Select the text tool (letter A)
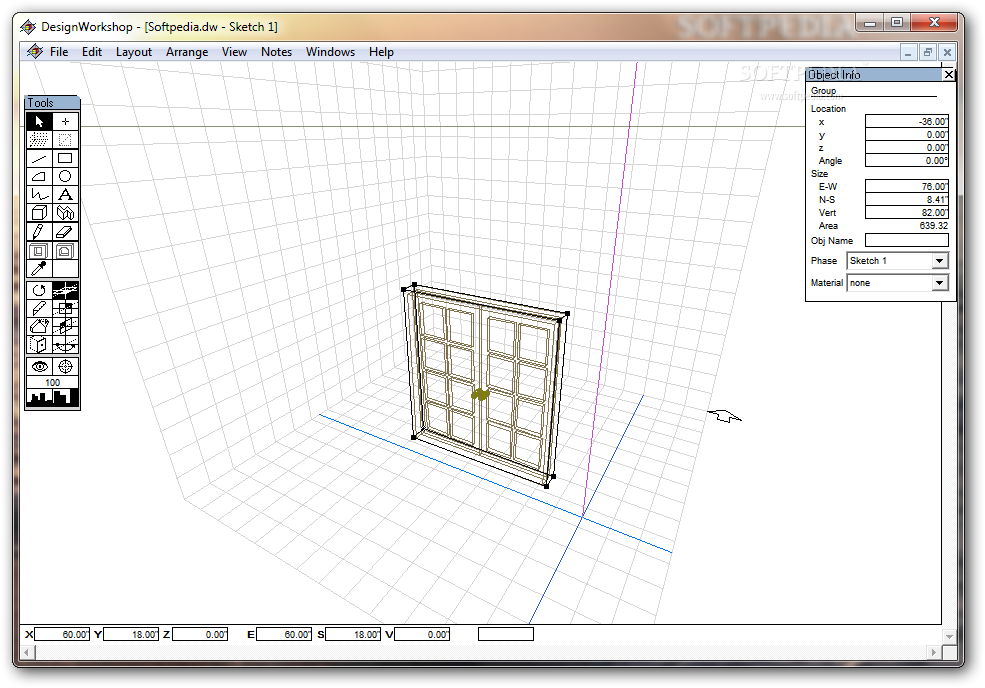This screenshot has width=985, height=688. coord(65,195)
